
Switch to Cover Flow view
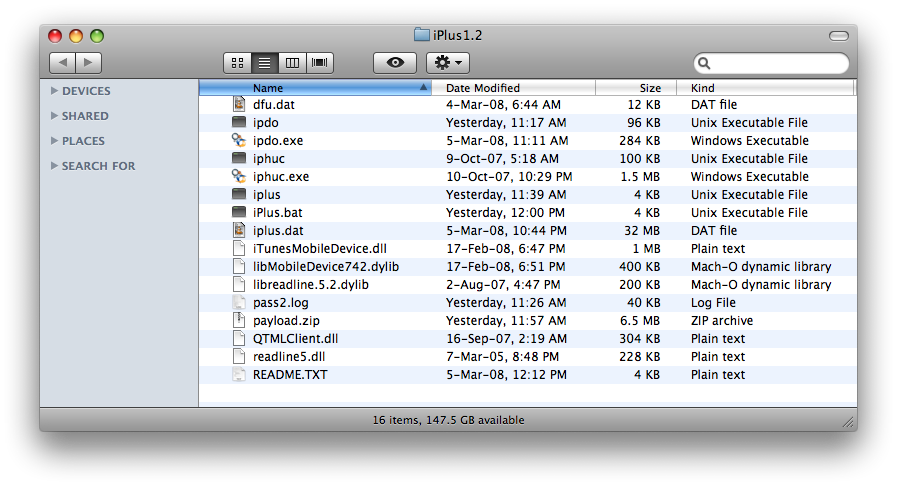click(320, 63)
